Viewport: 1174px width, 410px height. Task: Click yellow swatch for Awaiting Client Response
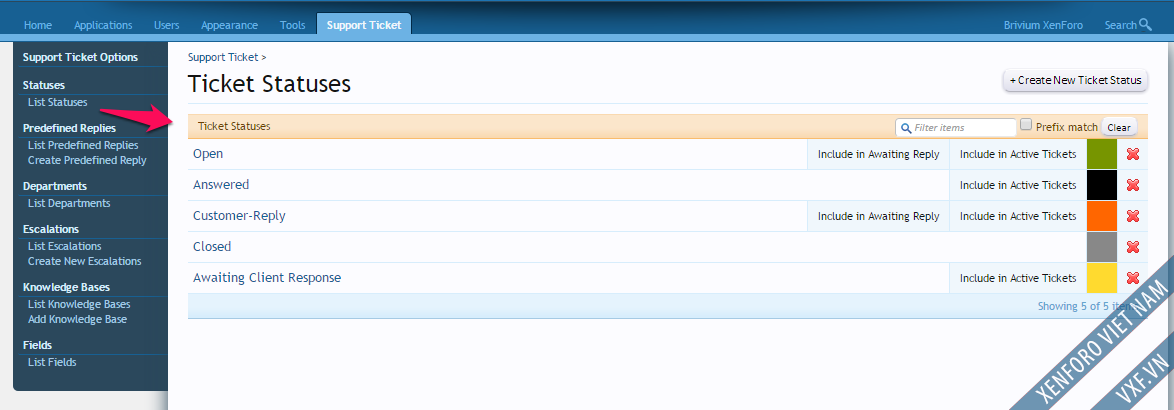1102,278
